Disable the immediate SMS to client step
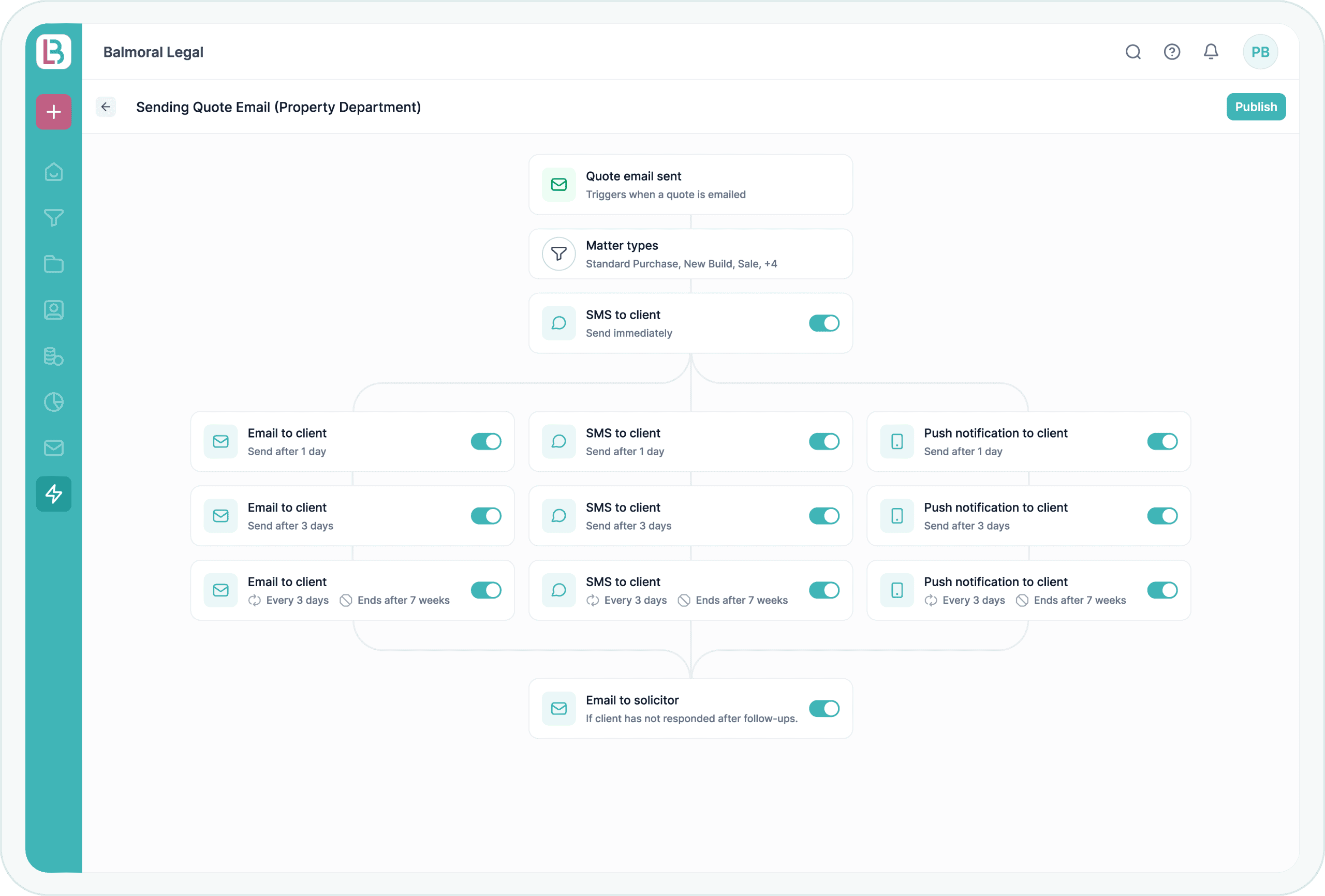The height and width of the screenshot is (896, 1325). 824,323
